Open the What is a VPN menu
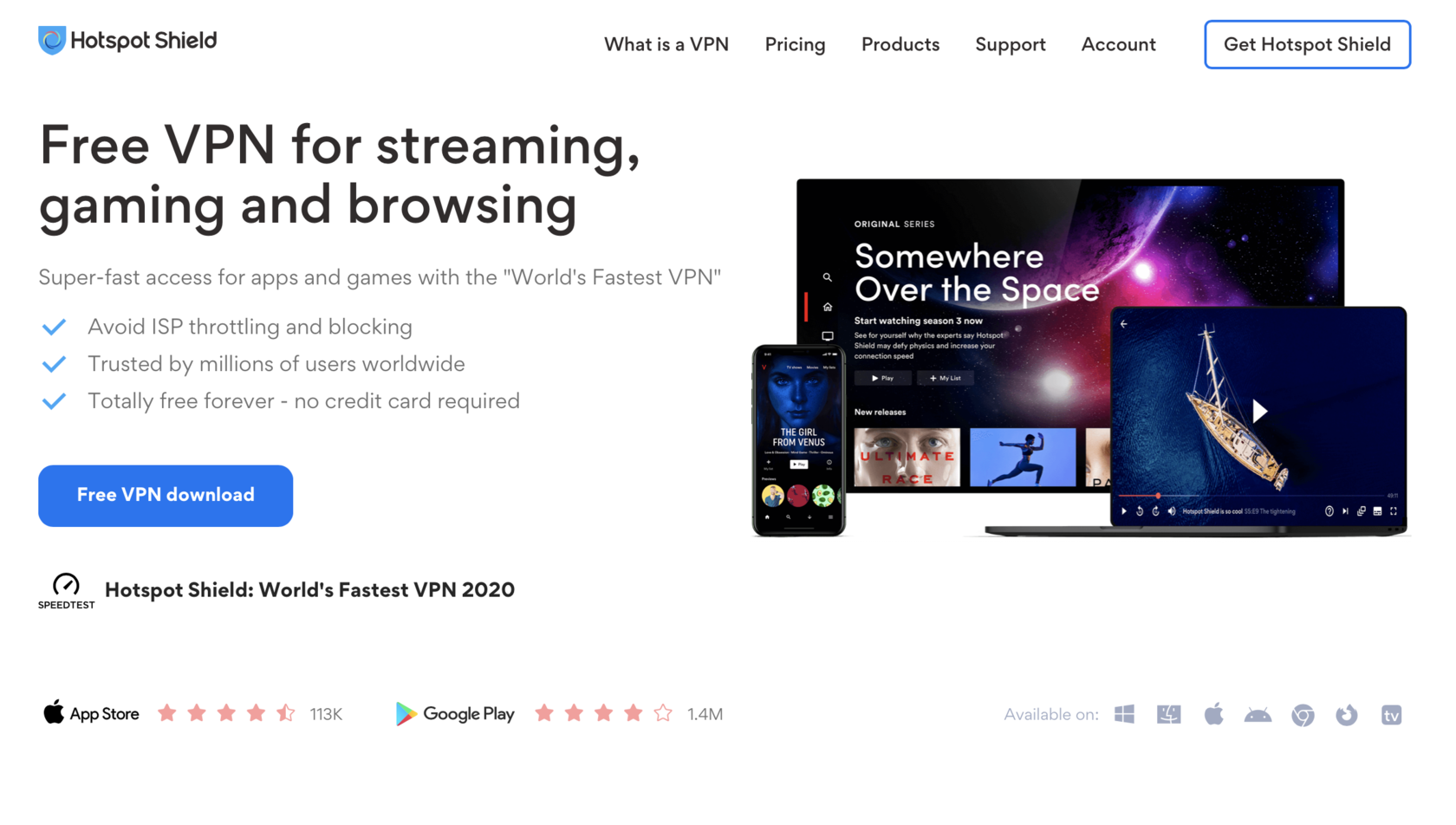 click(x=666, y=44)
